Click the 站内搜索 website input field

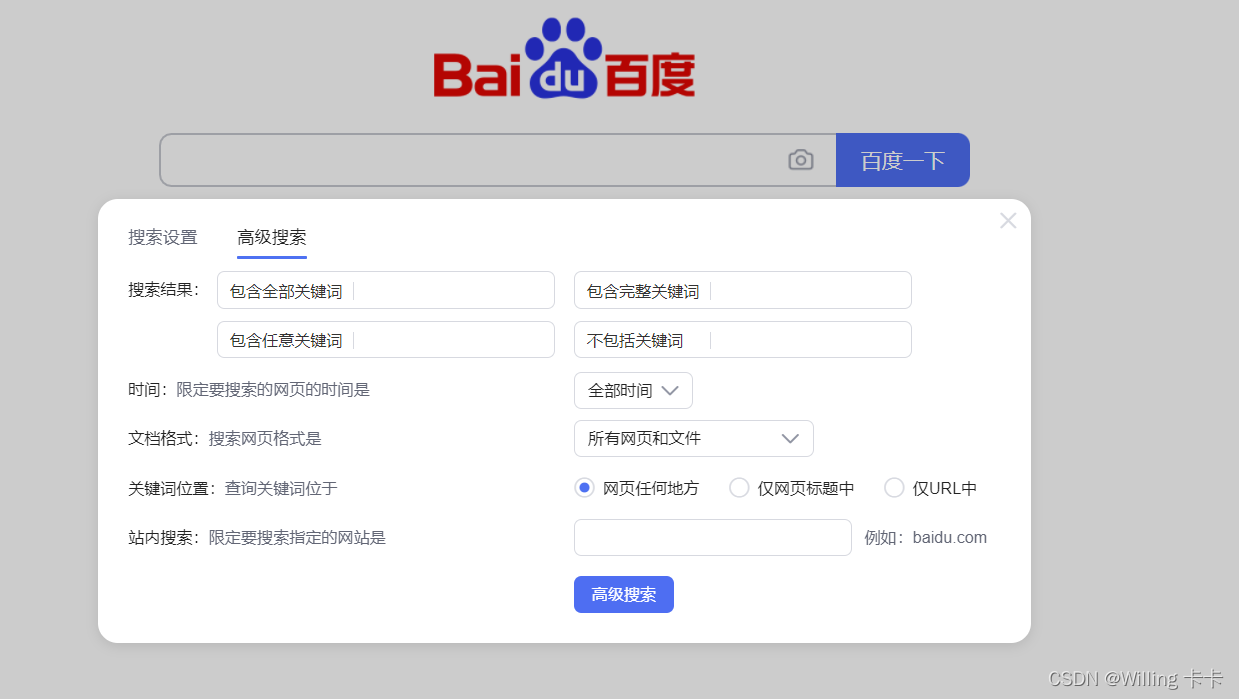(713, 537)
